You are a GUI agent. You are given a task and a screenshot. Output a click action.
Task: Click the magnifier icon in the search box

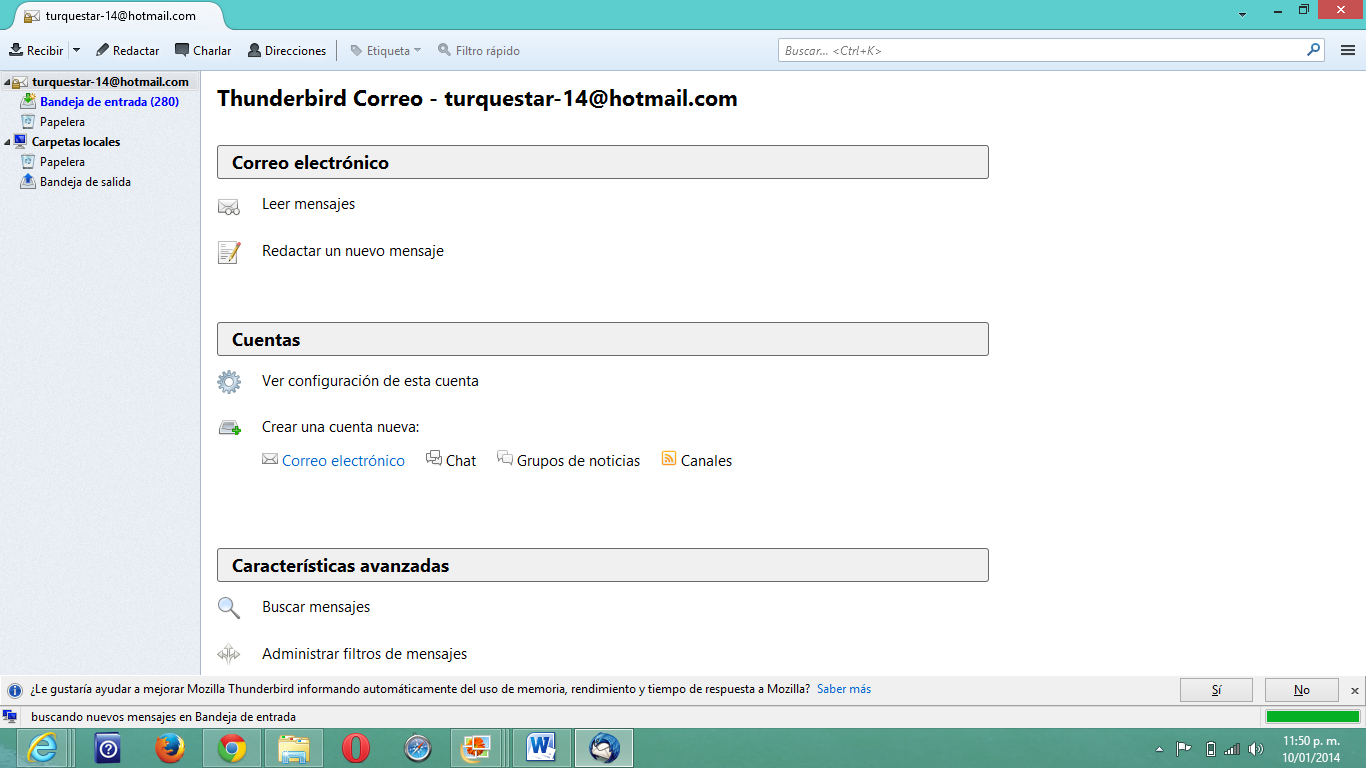pyautogui.click(x=1313, y=49)
